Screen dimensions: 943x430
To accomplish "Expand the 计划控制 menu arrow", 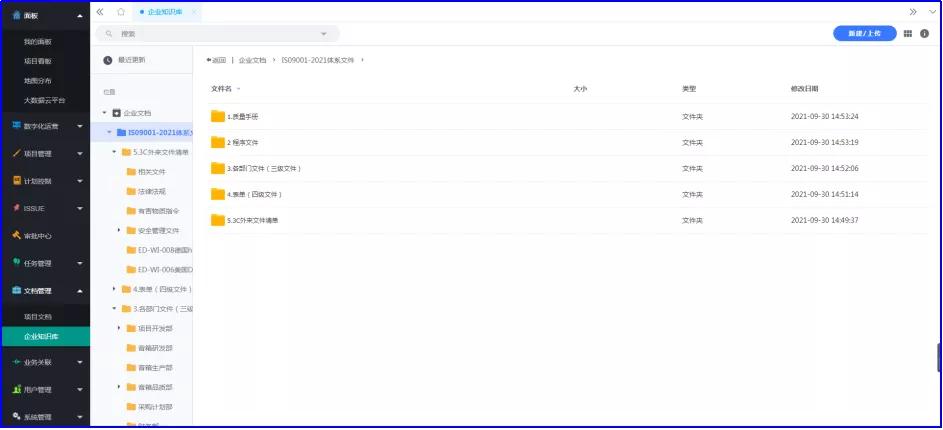I will [80, 182].
